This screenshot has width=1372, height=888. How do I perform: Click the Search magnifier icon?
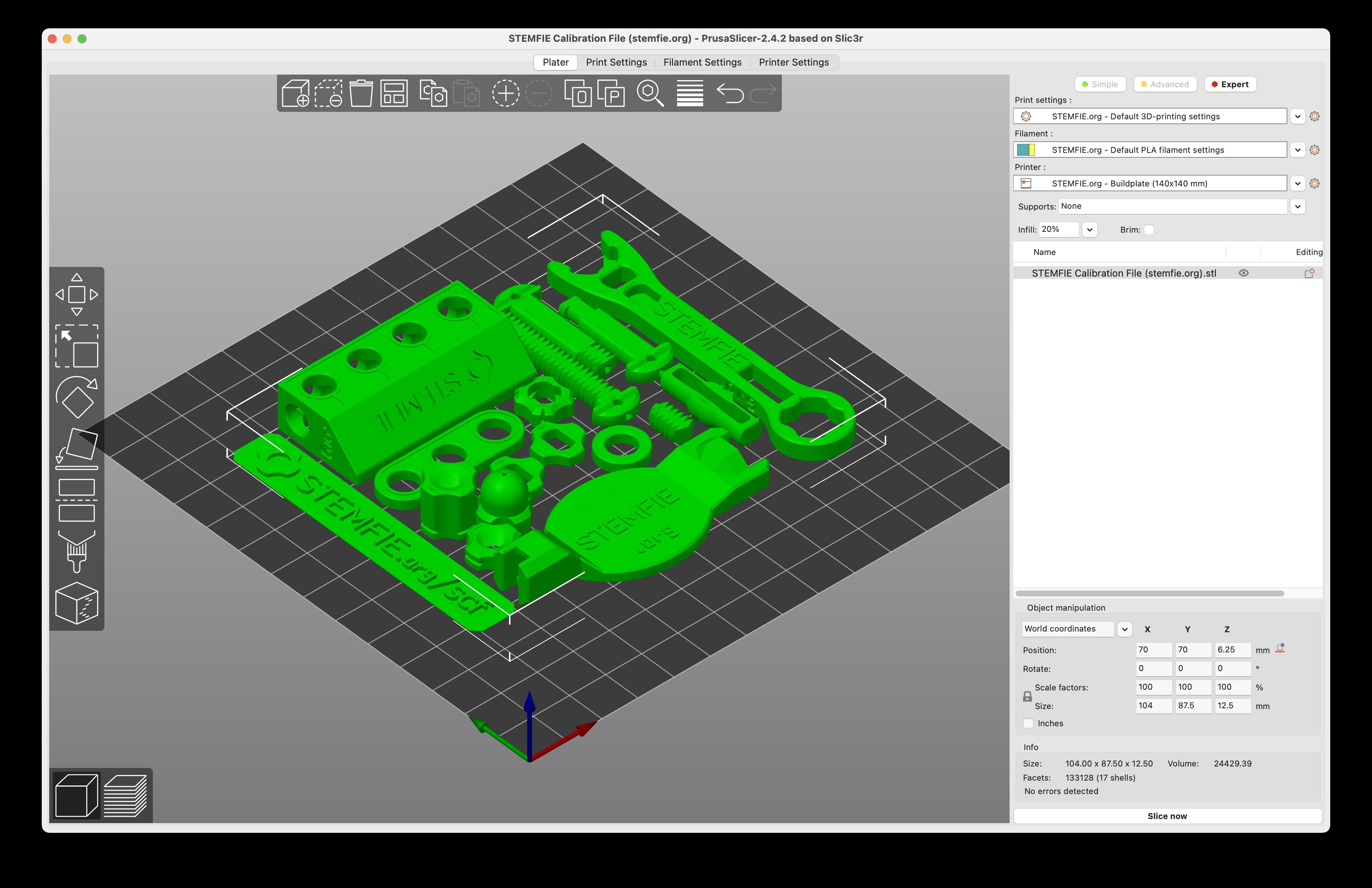(650, 93)
